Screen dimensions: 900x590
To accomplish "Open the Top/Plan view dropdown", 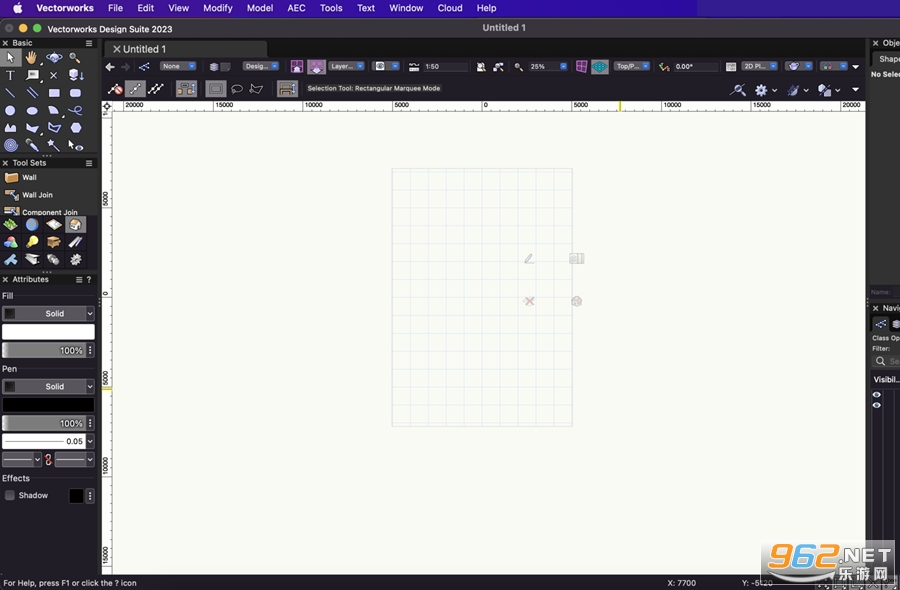I will click(632, 66).
